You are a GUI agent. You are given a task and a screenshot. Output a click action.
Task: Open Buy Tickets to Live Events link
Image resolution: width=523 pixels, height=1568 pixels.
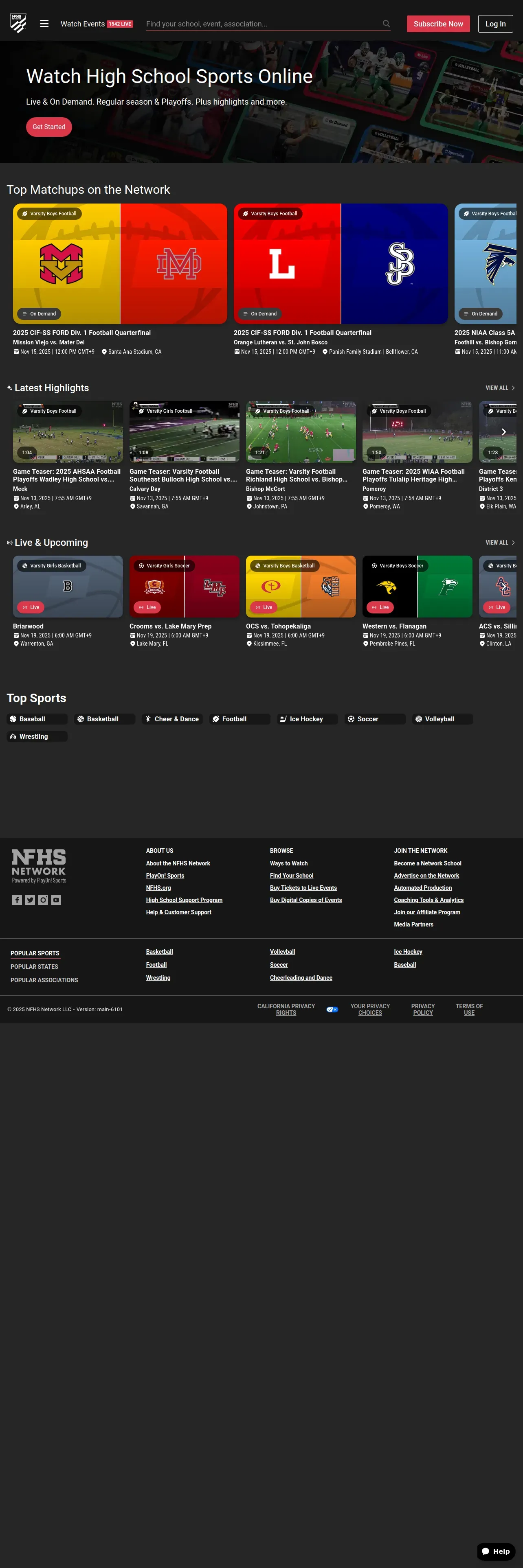303,887
